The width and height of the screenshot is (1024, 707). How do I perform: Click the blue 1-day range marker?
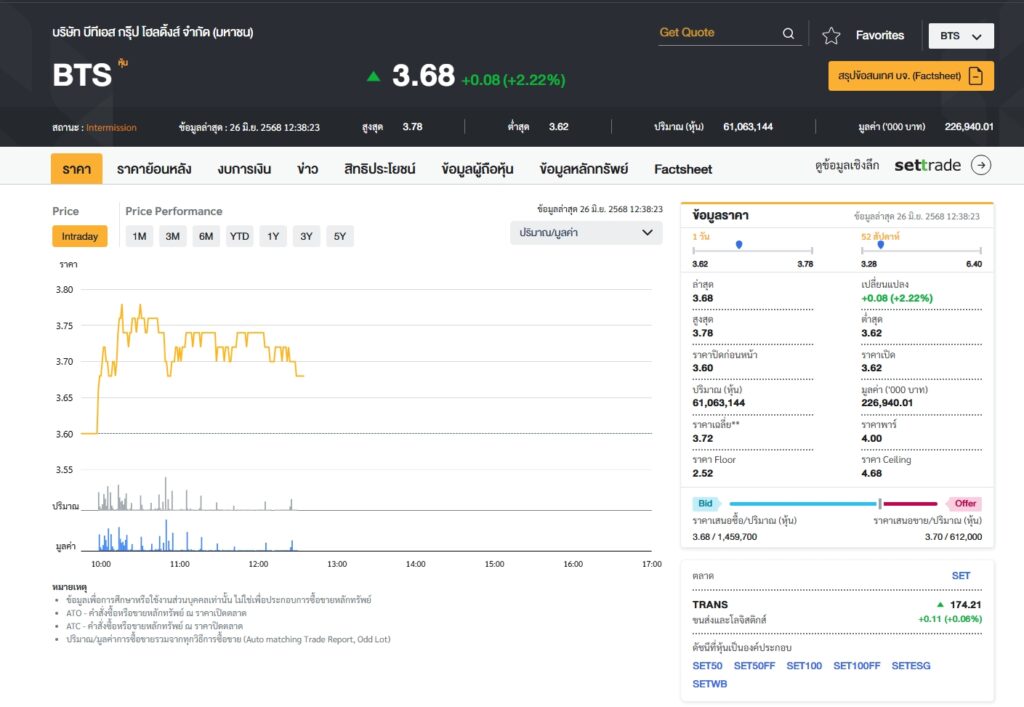click(x=739, y=244)
